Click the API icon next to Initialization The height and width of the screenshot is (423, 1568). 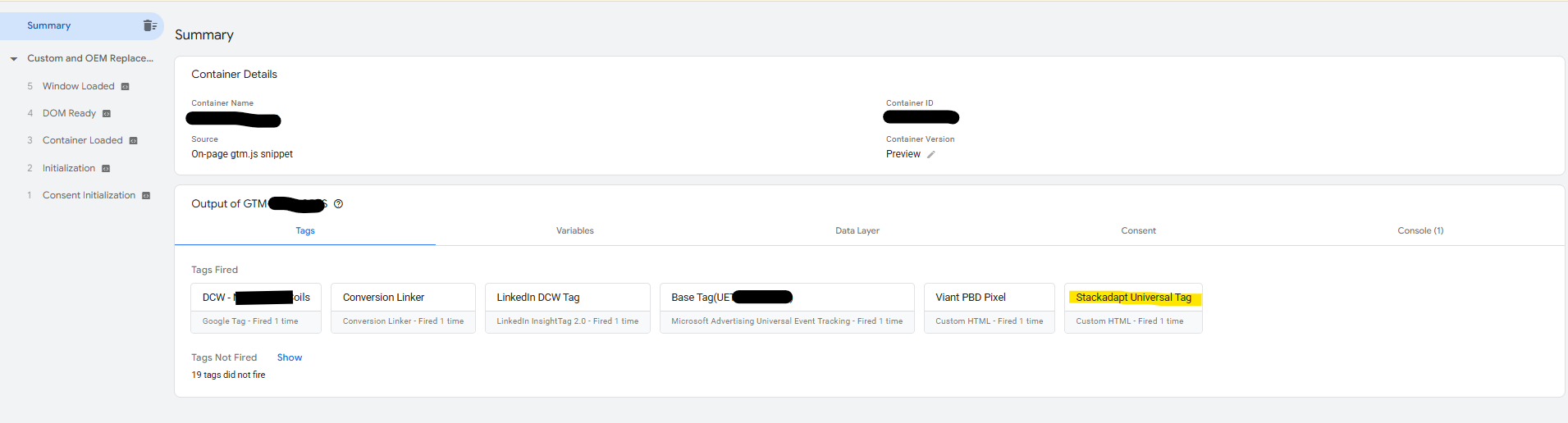(x=106, y=168)
